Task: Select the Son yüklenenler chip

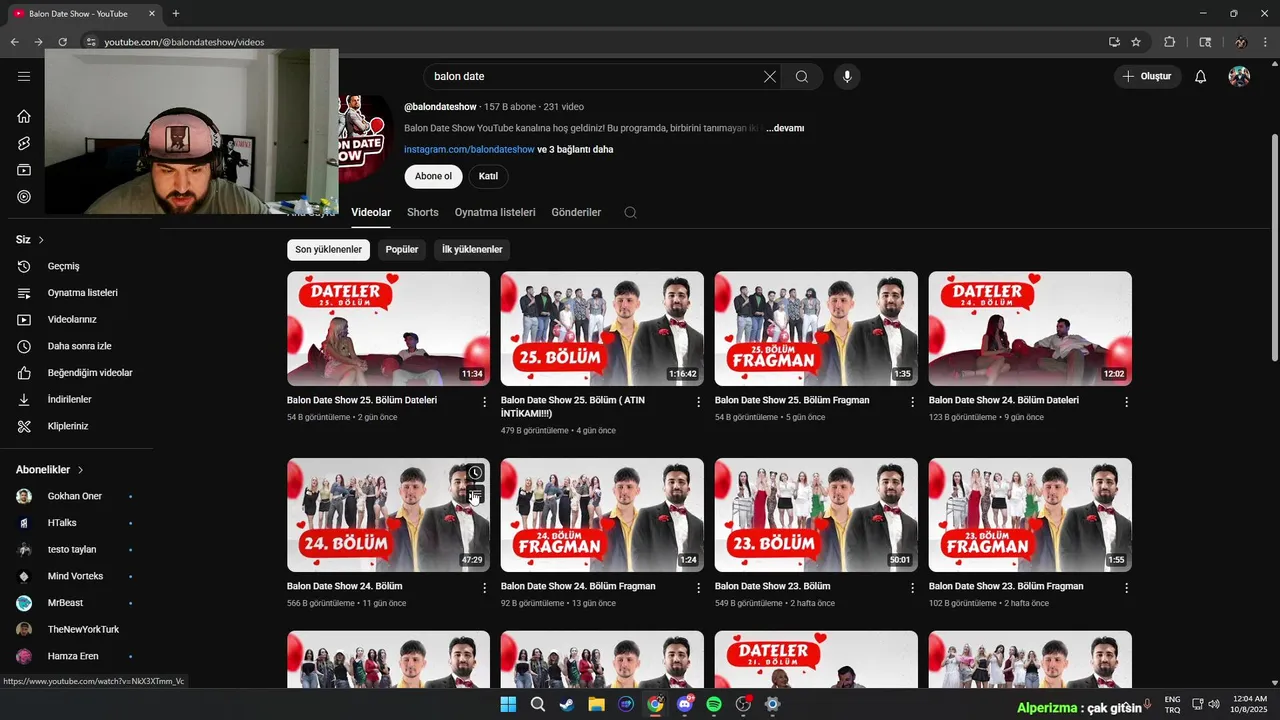Action: coord(328,249)
